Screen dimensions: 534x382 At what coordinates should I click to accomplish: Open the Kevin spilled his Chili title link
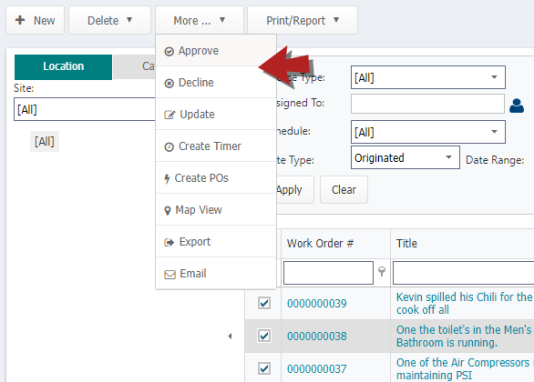(464, 303)
